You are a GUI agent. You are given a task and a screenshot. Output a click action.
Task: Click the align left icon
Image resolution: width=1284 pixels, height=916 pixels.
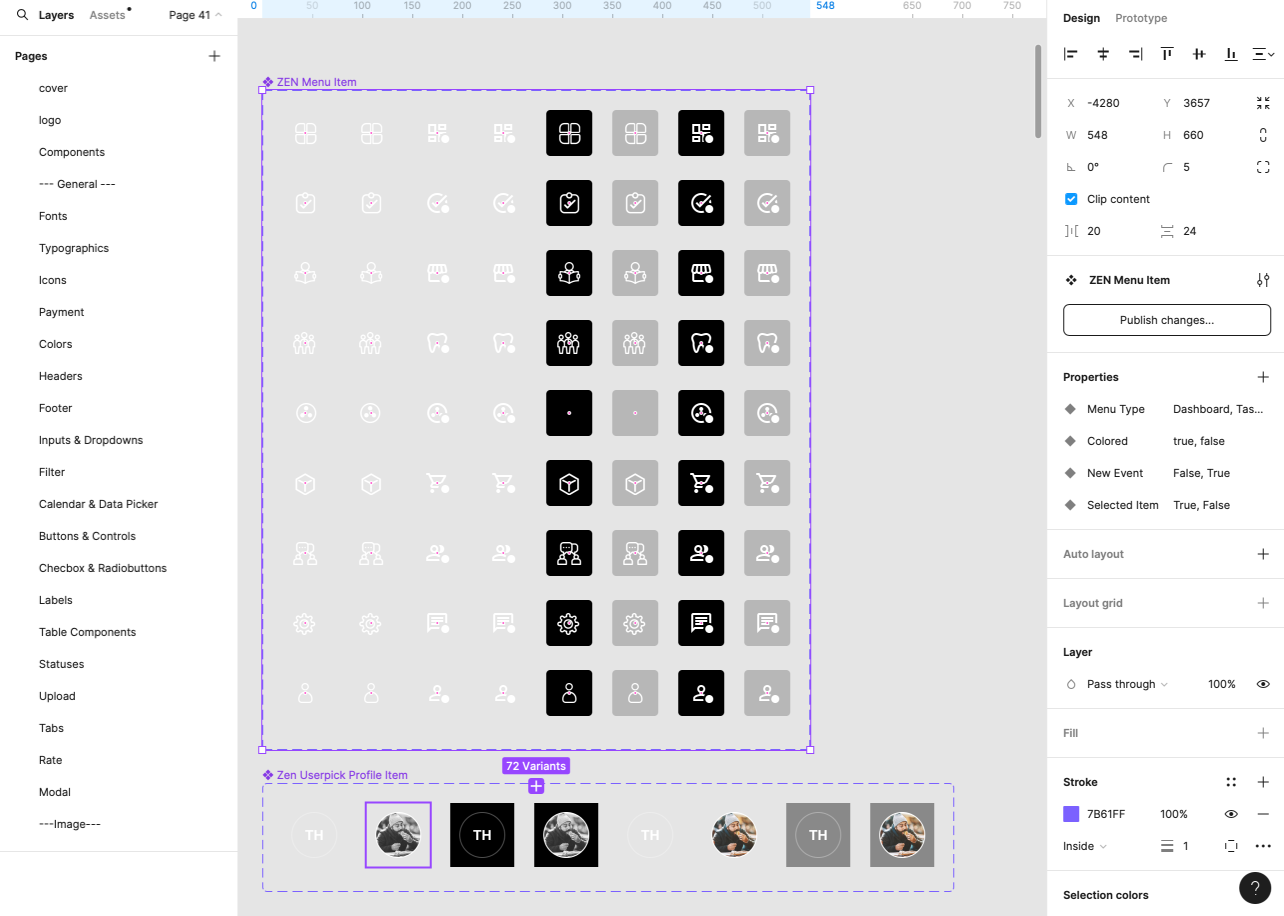(1071, 54)
